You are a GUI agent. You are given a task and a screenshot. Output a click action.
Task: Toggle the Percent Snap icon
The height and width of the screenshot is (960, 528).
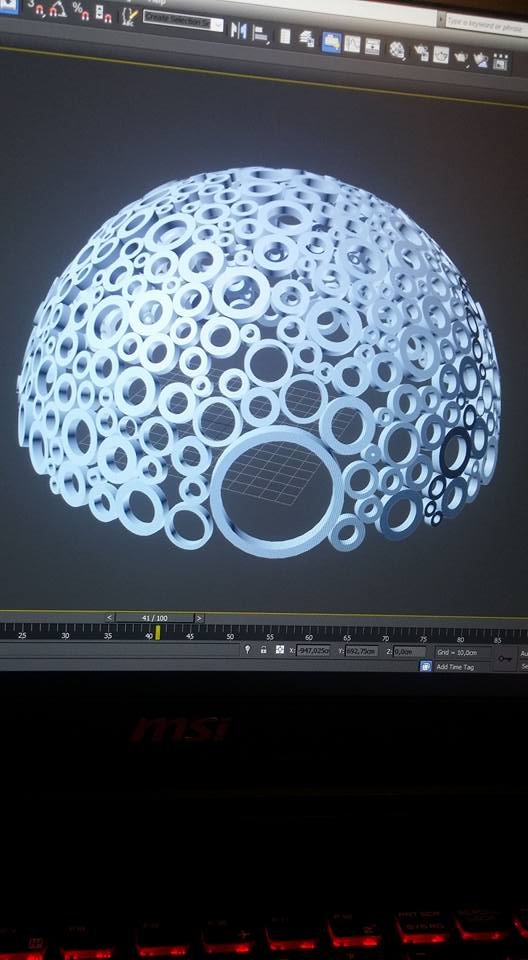click(80, 10)
